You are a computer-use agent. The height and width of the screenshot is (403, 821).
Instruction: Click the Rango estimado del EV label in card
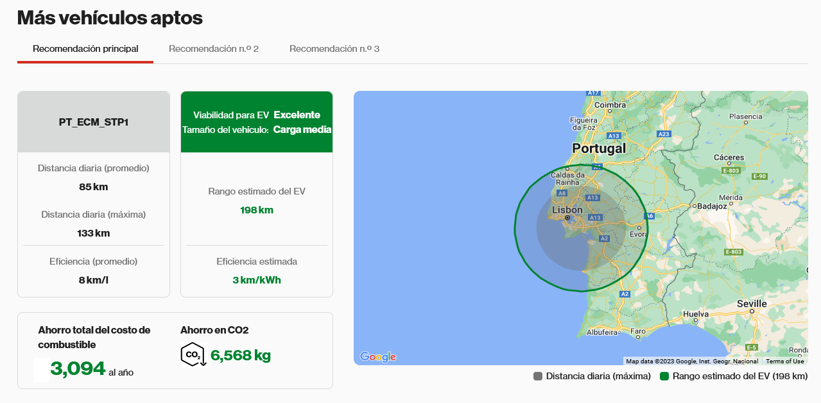tap(257, 192)
